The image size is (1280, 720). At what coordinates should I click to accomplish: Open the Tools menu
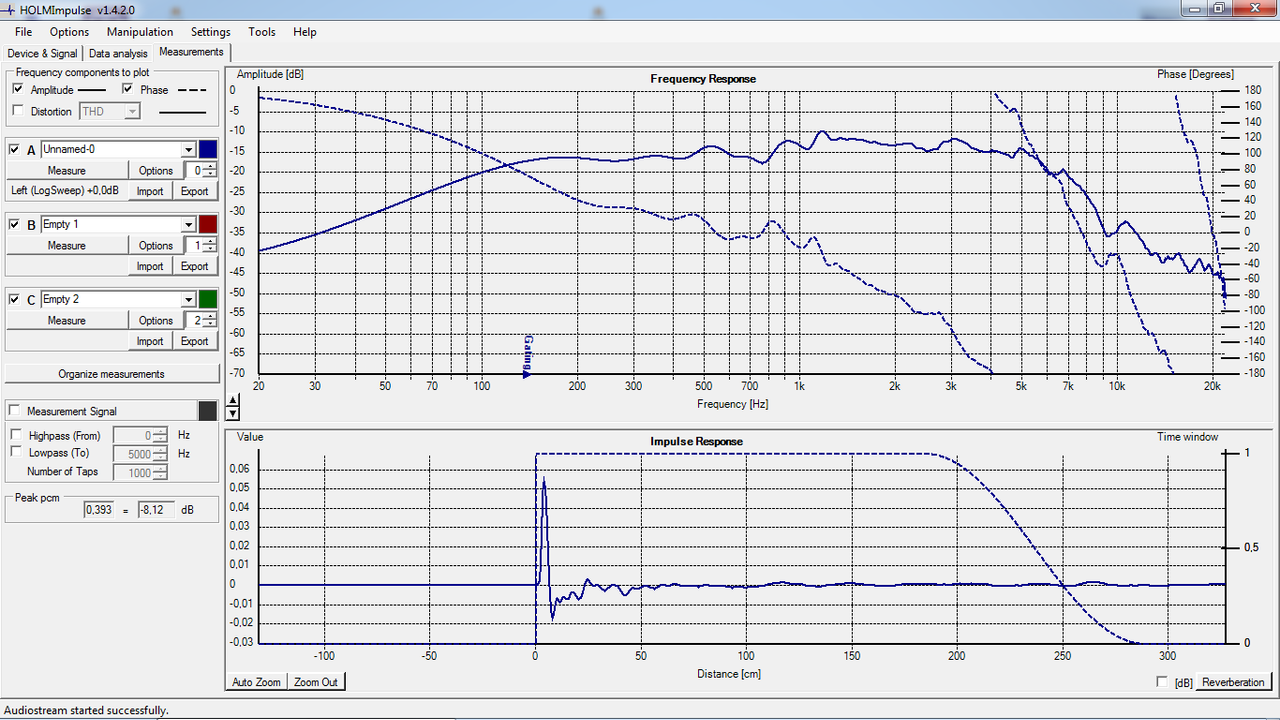(262, 32)
